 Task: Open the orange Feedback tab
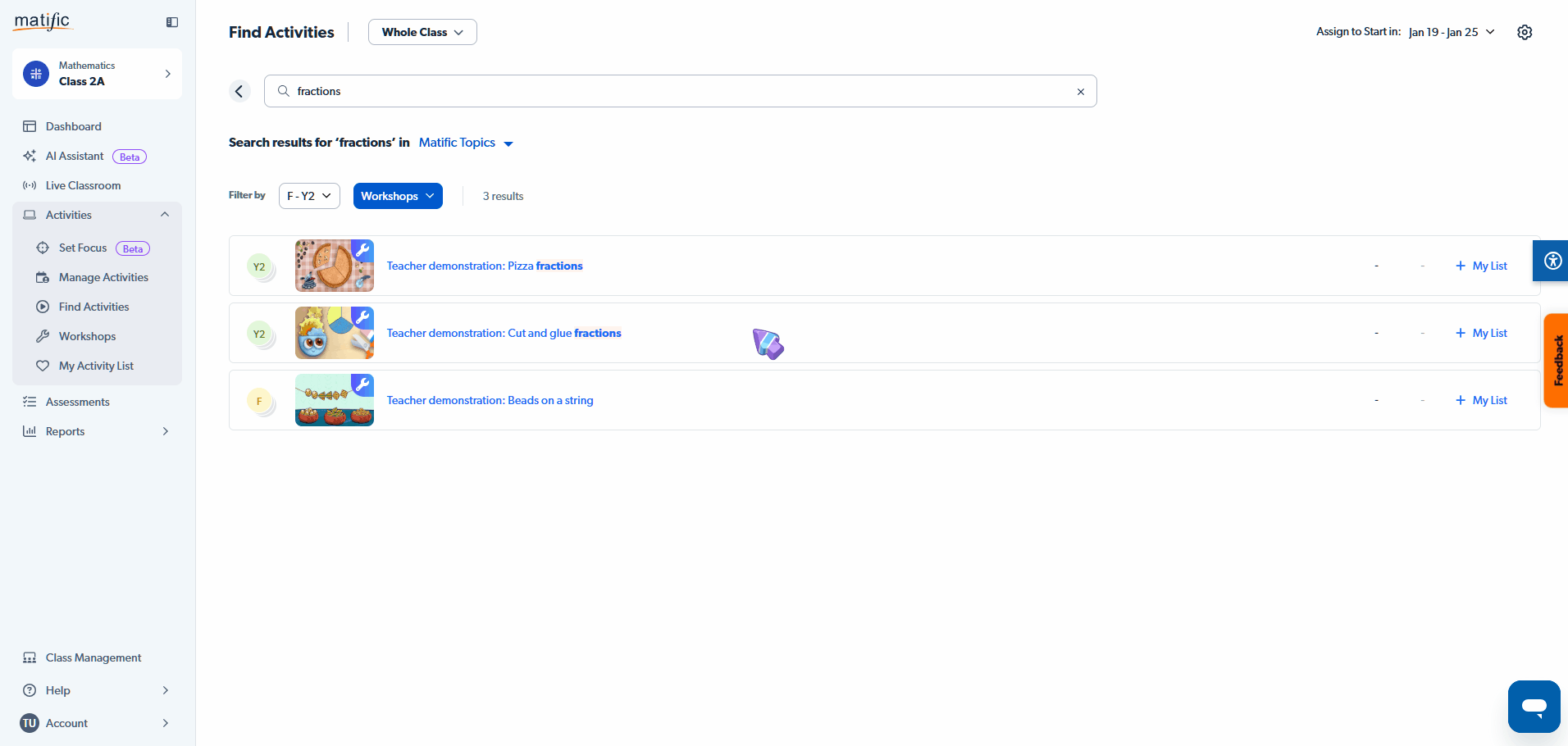coord(1557,361)
